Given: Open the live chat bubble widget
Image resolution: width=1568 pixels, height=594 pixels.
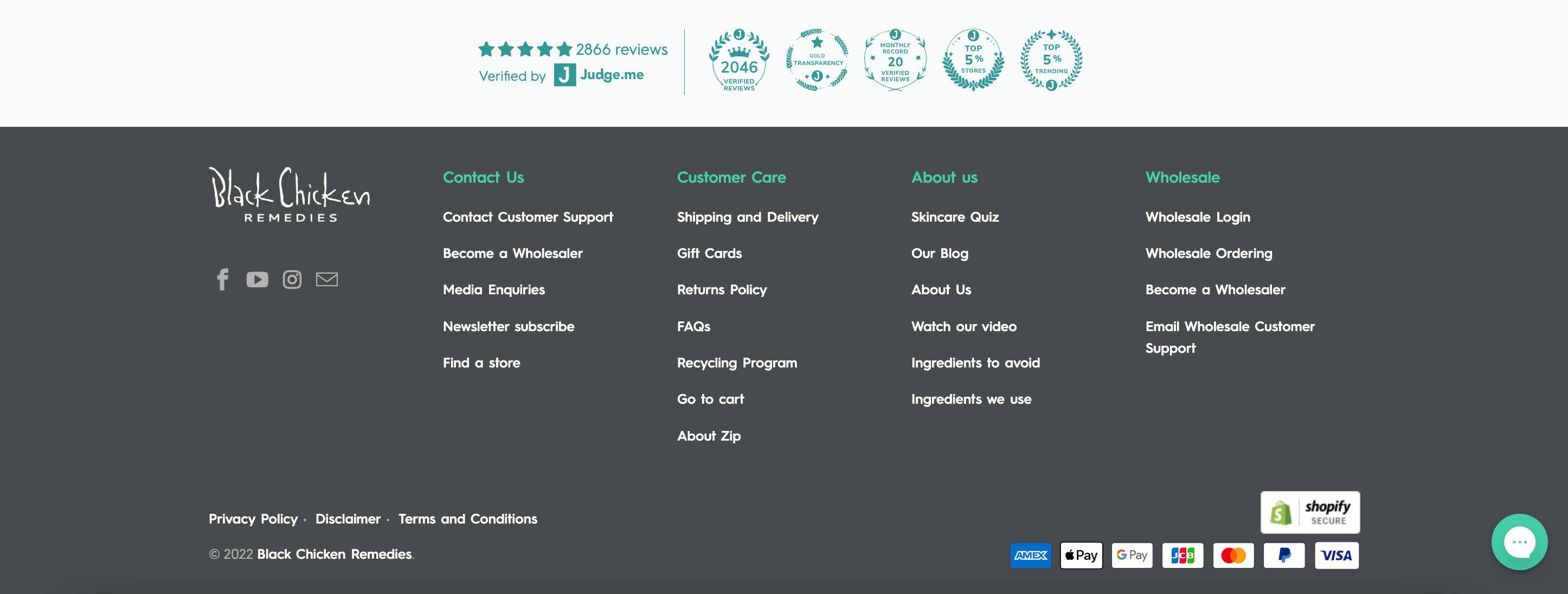Looking at the screenshot, I should click(1519, 541).
